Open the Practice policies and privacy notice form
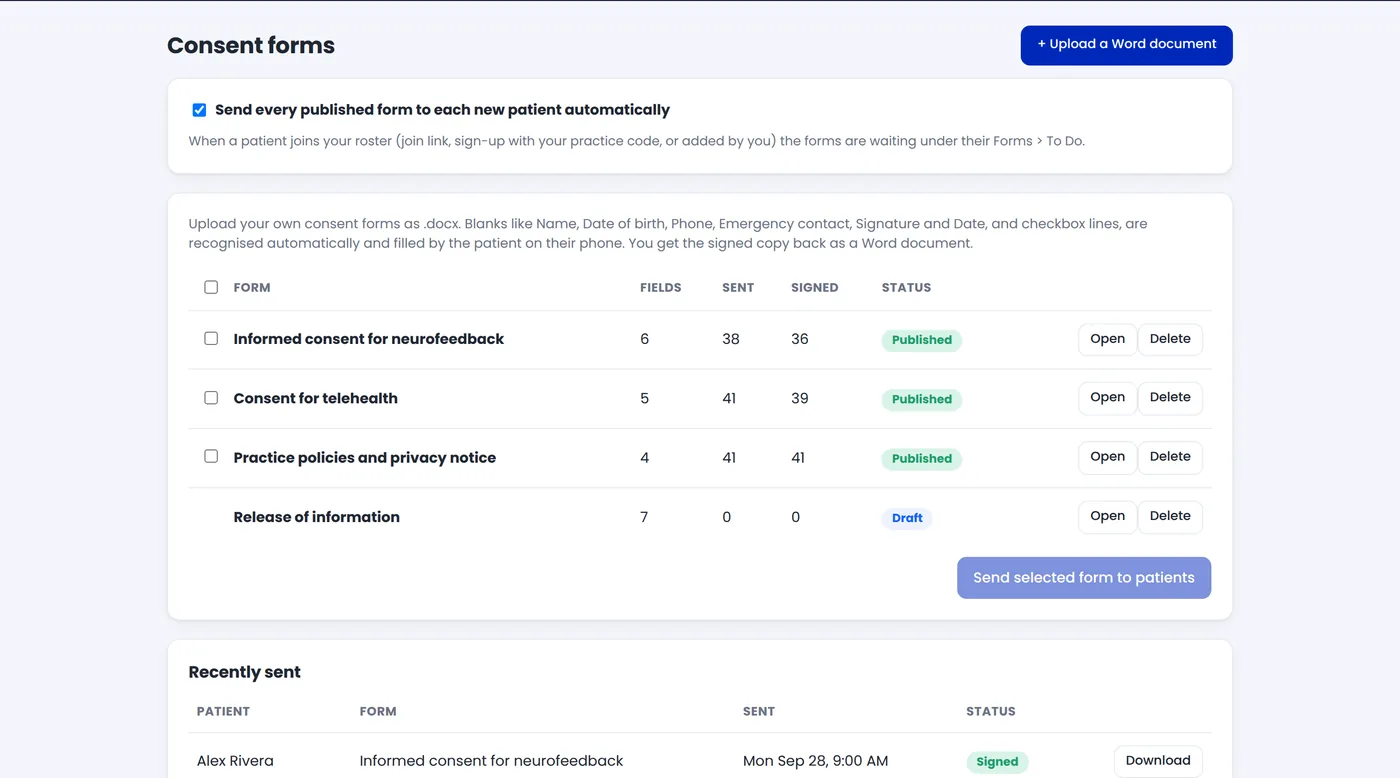The image size is (1400, 778). pyautogui.click(x=1107, y=457)
